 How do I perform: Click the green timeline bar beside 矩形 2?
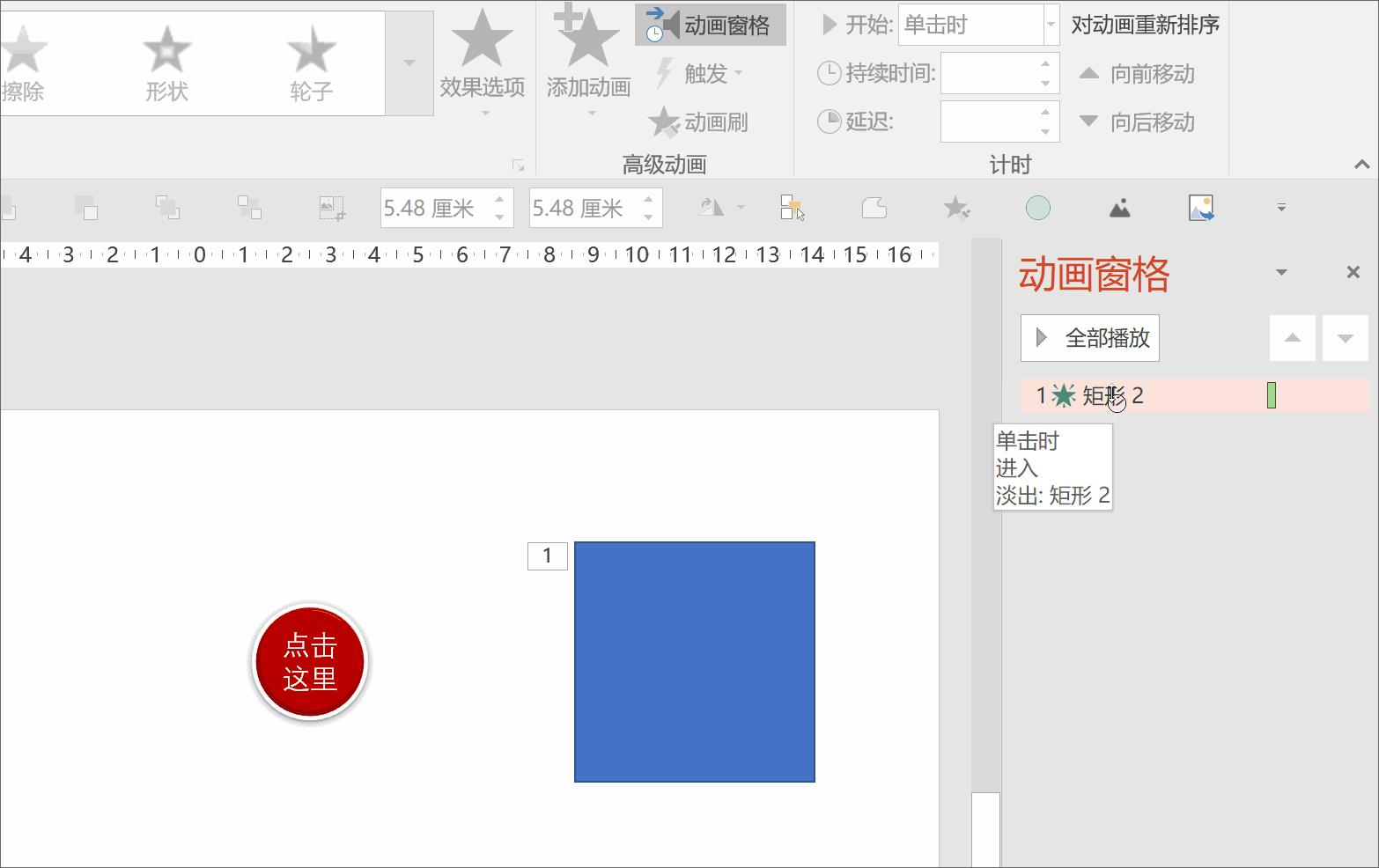pos(1272,395)
